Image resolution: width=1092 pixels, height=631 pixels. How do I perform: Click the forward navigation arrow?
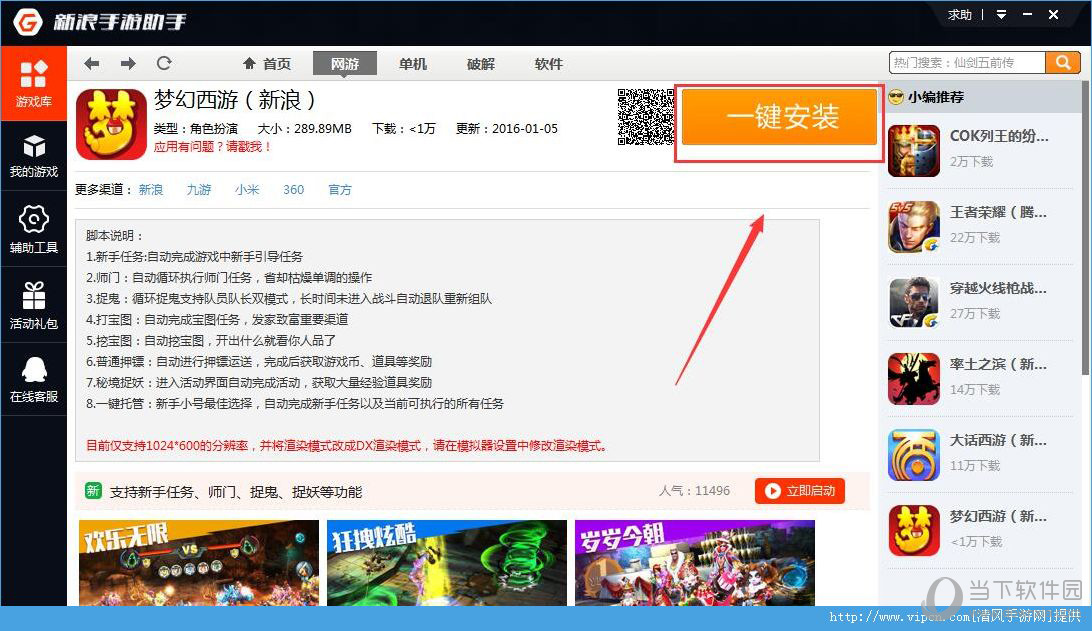click(x=127, y=63)
